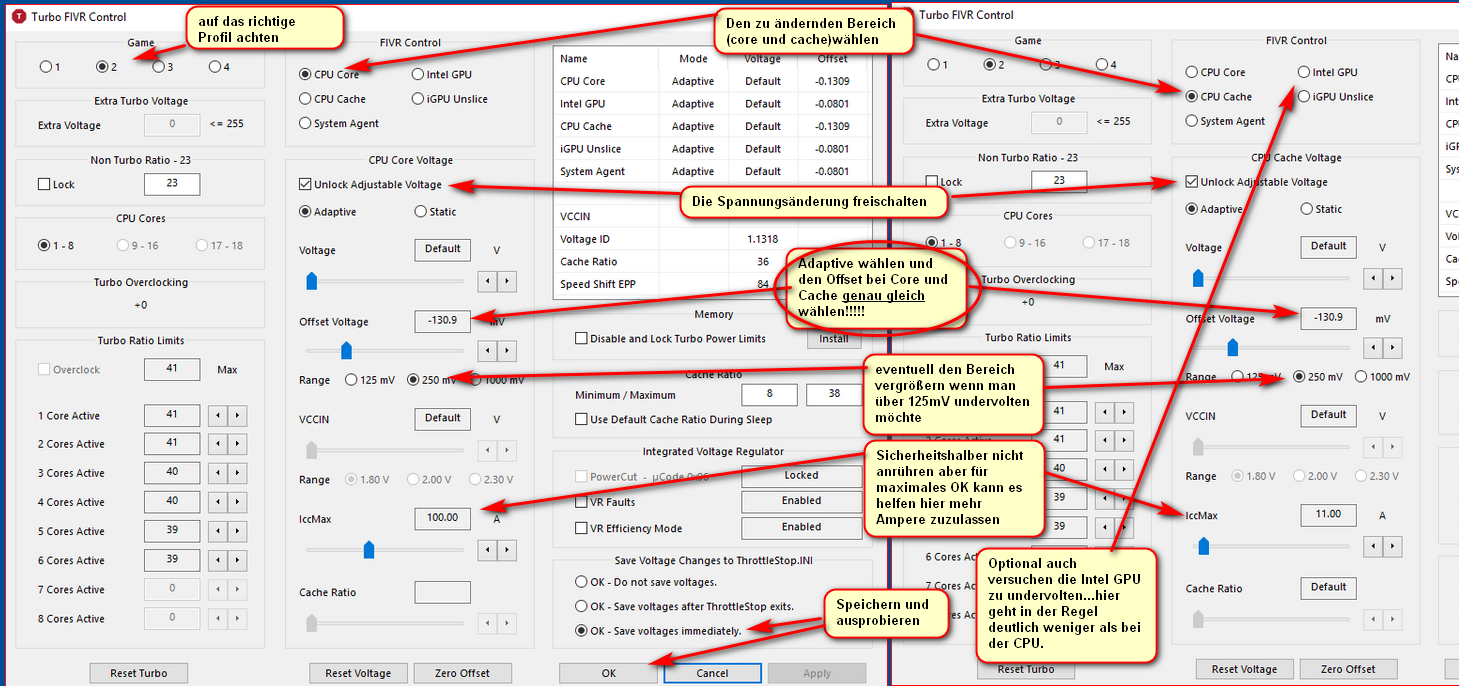Image resolution: width=1459 pixels, height=686 pixels.
Task: Select Static voltage mode in right window
Action: pos(1306,209)
